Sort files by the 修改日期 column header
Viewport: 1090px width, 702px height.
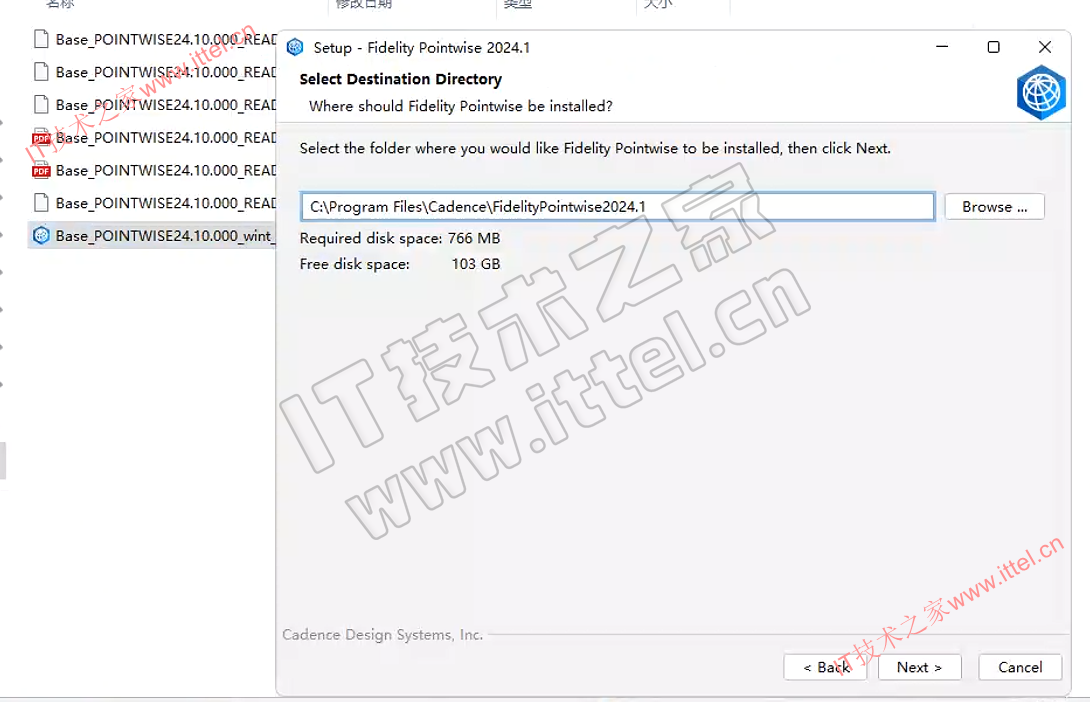363,5
